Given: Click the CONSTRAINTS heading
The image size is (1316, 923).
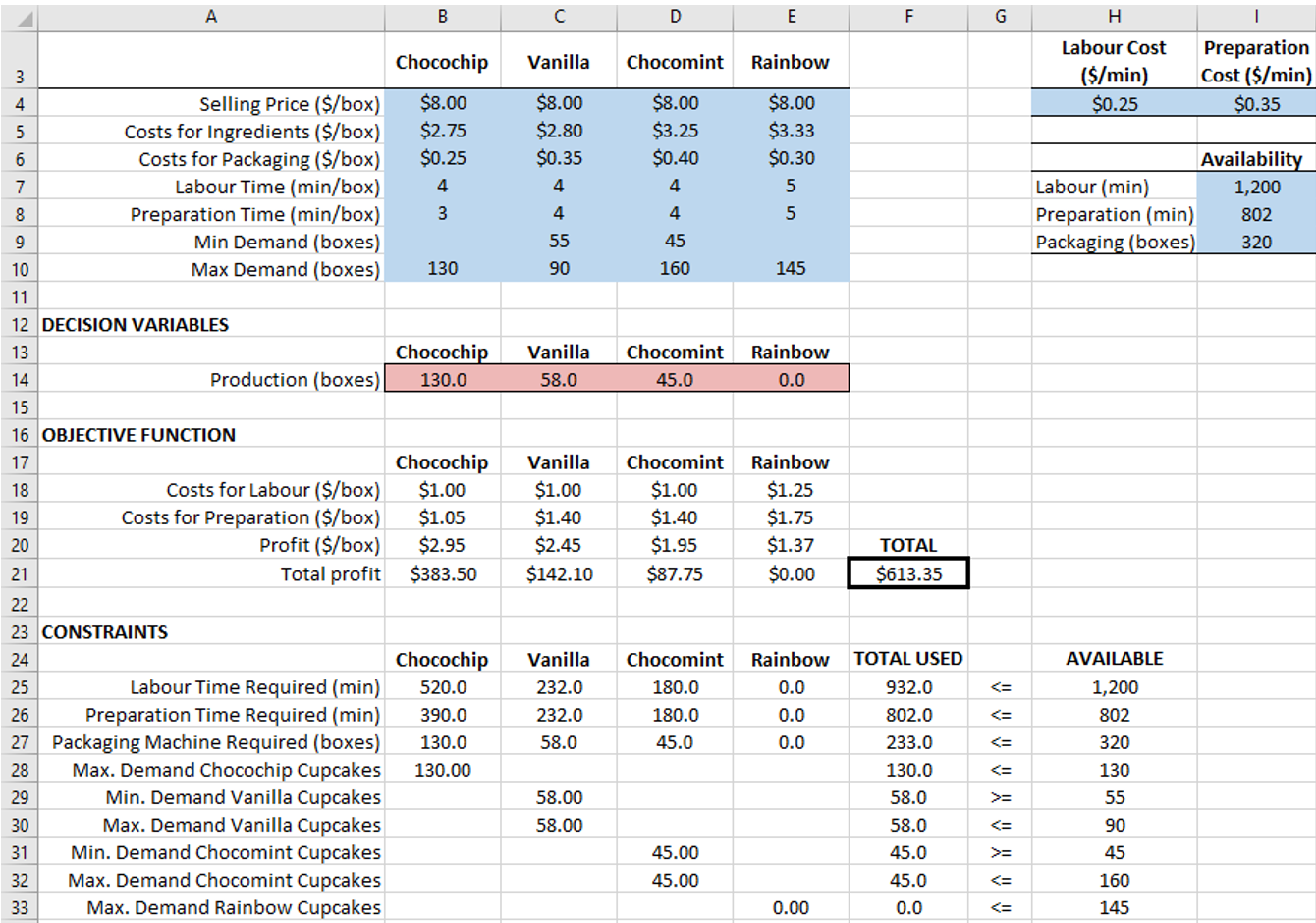Looking at the screenshot, I should coord(105,632).
